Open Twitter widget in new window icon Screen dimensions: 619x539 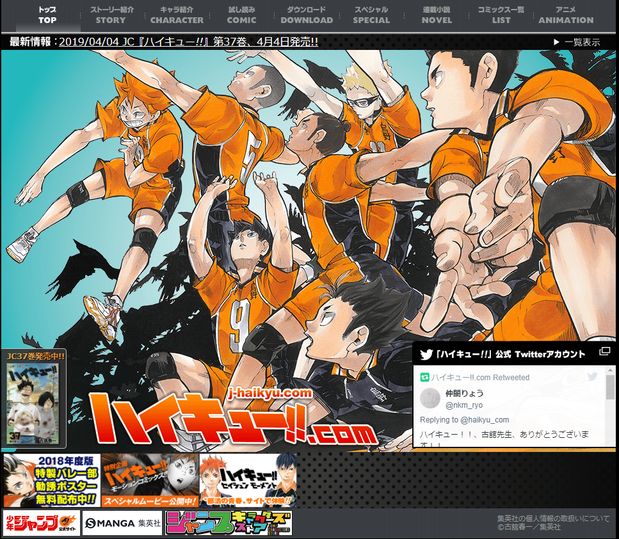click(604, 351)
